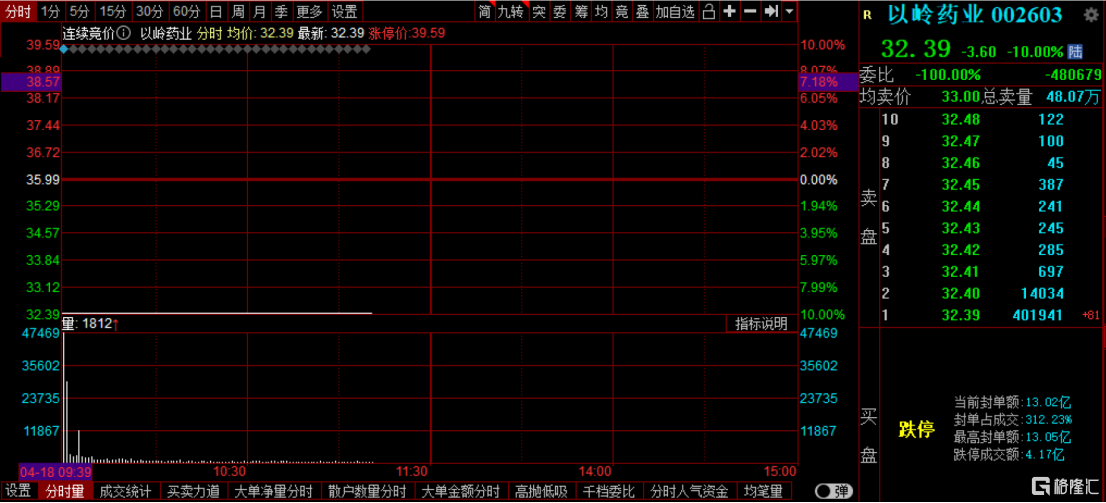
Task: Toggle the 弹 switch at bottom
Action: (832, 490)
